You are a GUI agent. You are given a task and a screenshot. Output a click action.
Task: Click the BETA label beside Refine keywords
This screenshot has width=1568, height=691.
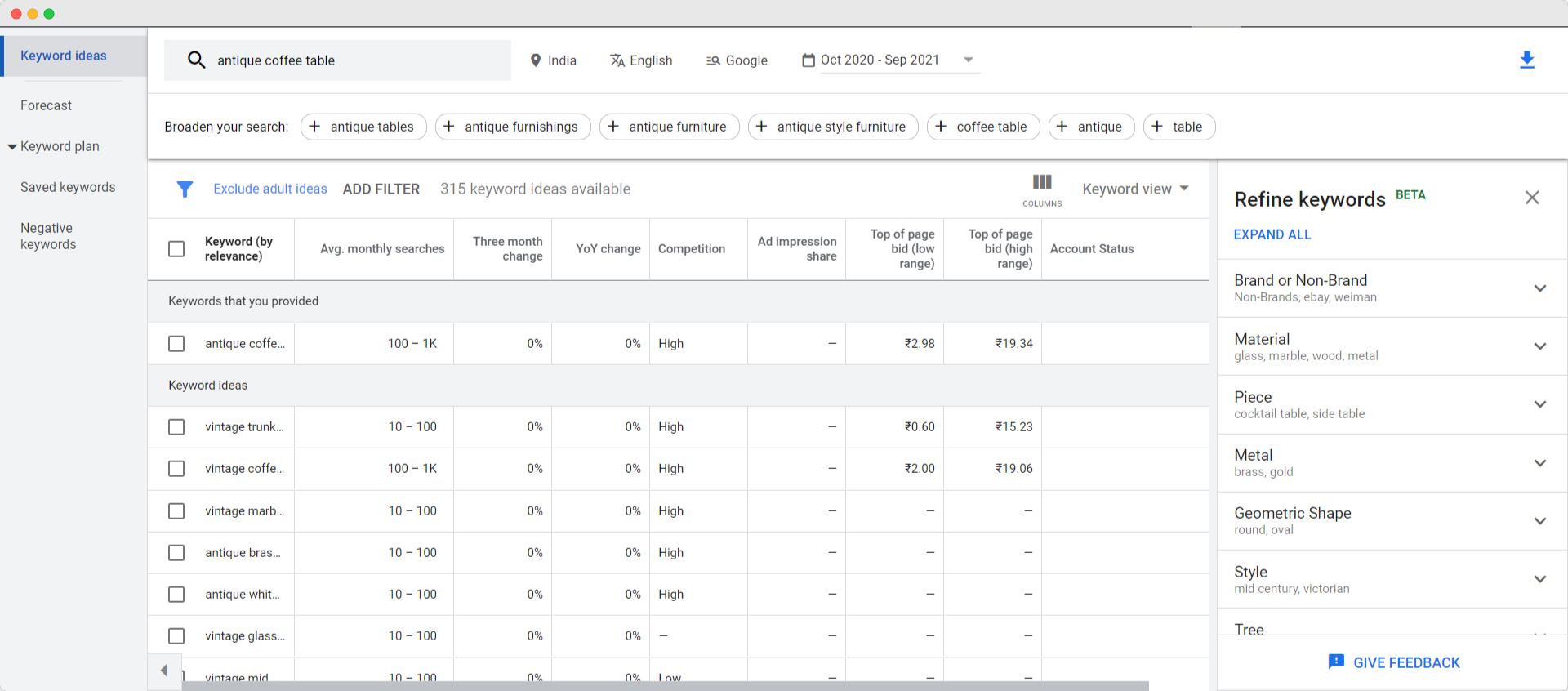point(1410,195)
